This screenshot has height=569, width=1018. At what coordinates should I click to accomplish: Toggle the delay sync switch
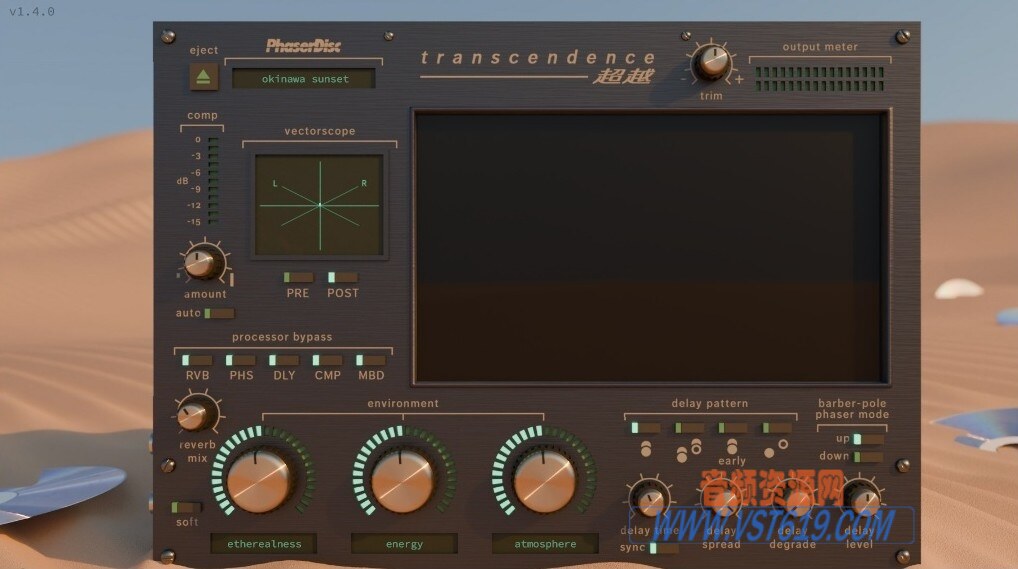tap(665, 548)
